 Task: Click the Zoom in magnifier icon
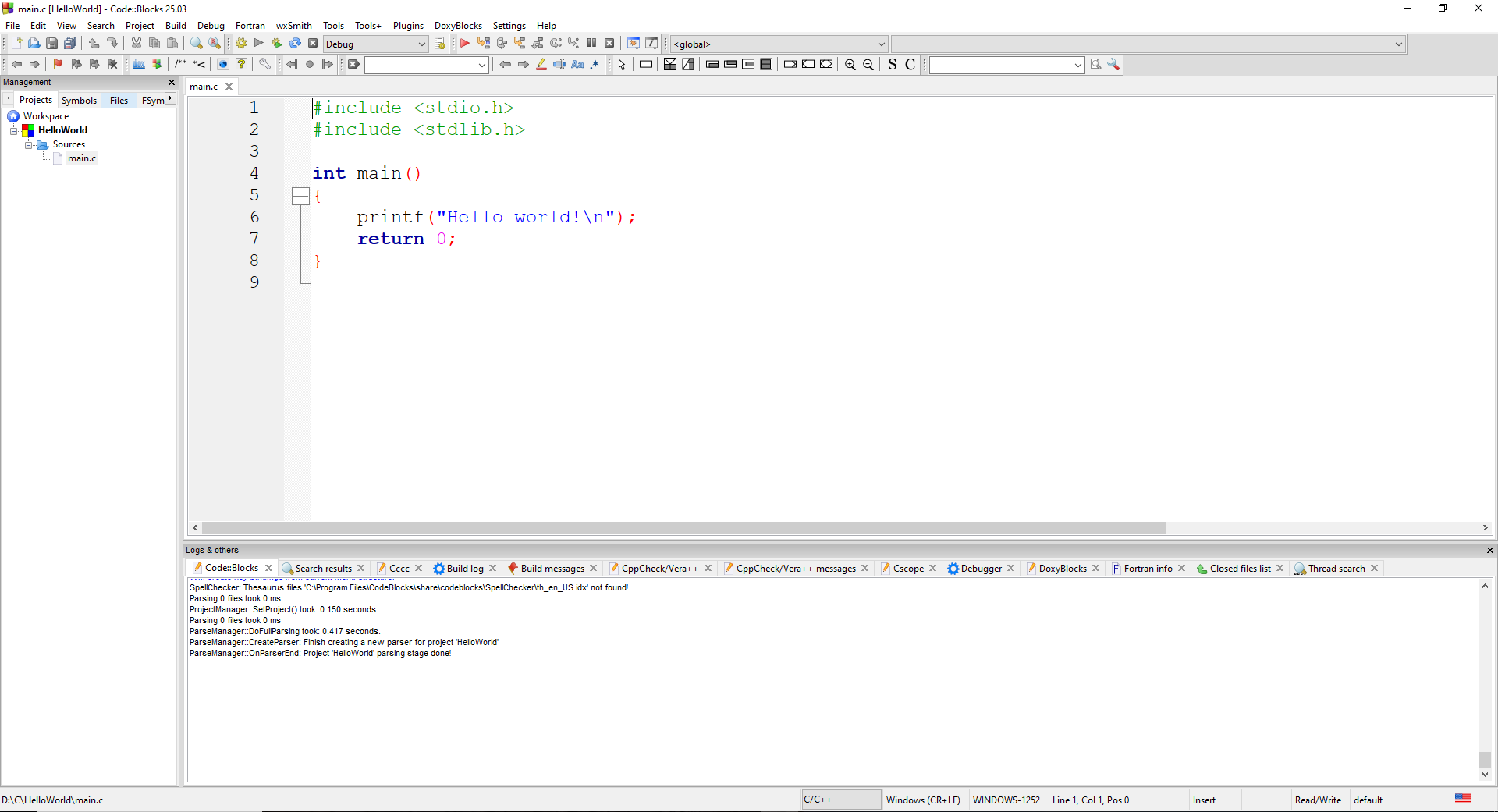[x=850, y=65]
